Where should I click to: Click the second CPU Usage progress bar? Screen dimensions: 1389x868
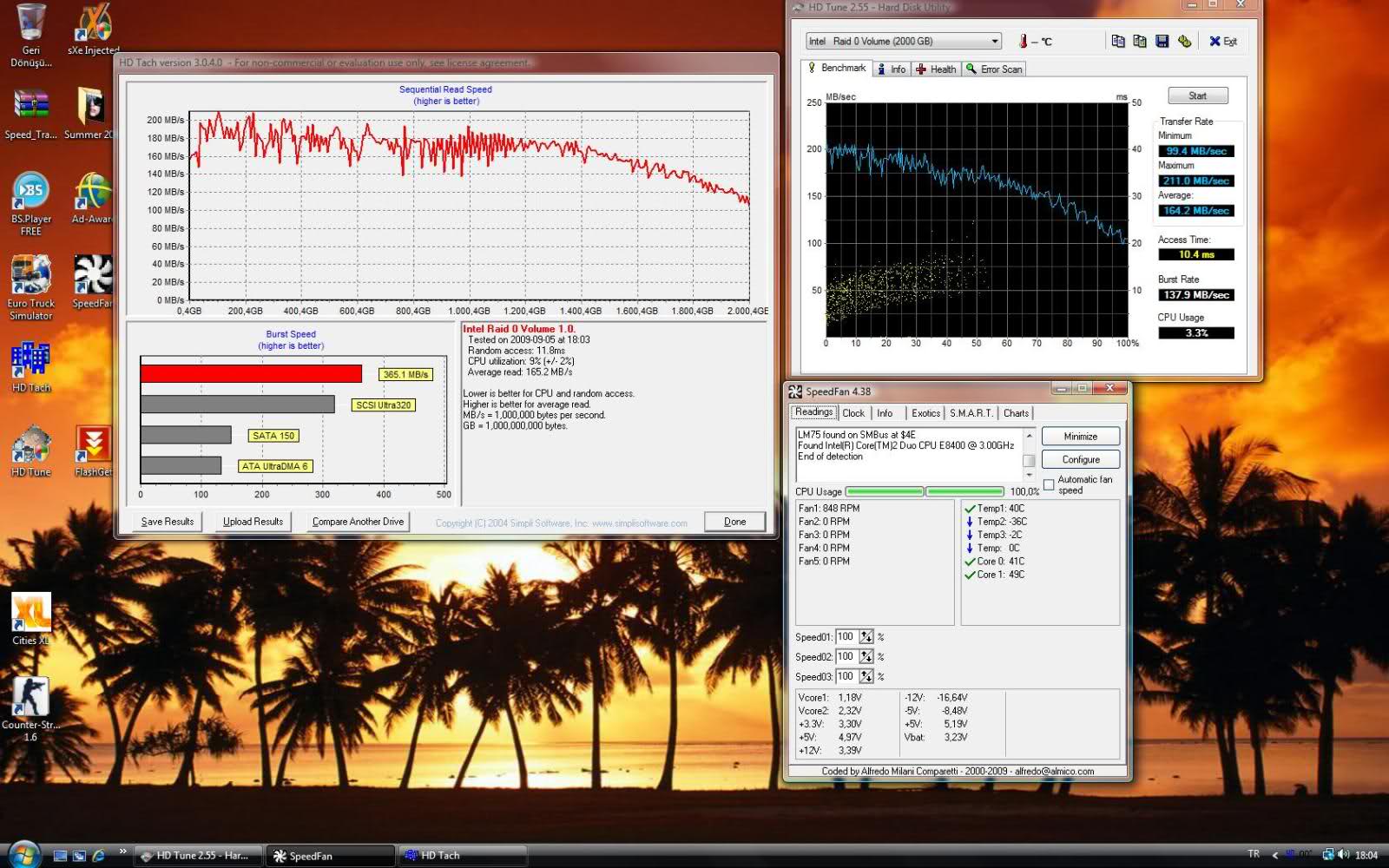965,491
